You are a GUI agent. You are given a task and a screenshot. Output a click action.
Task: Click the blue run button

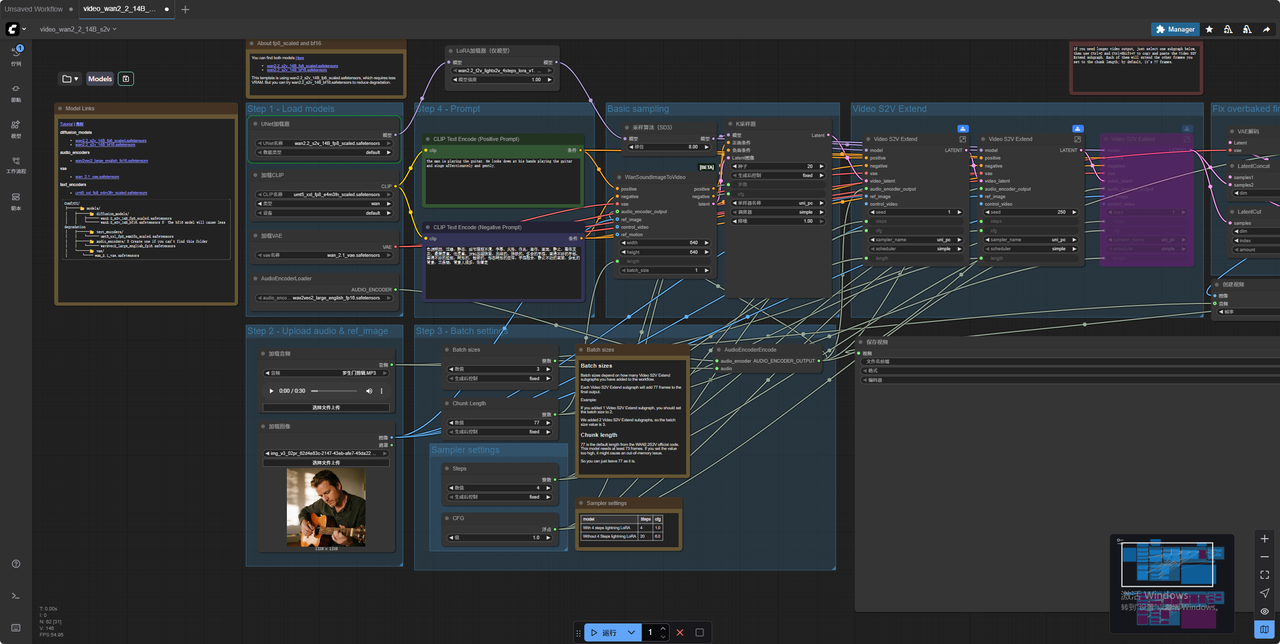click(x=604, y=632)
